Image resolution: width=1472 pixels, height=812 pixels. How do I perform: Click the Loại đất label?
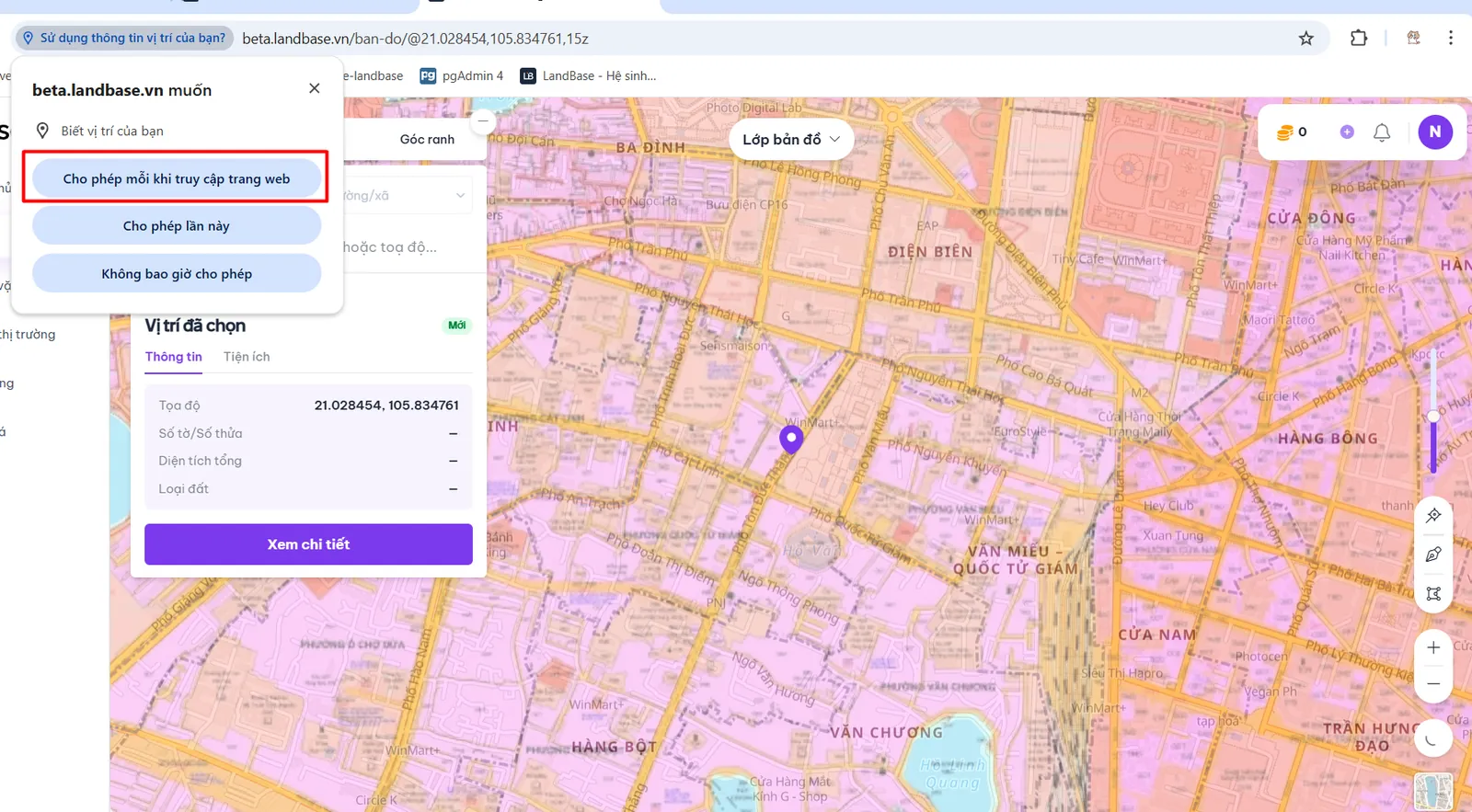[184, 489]
